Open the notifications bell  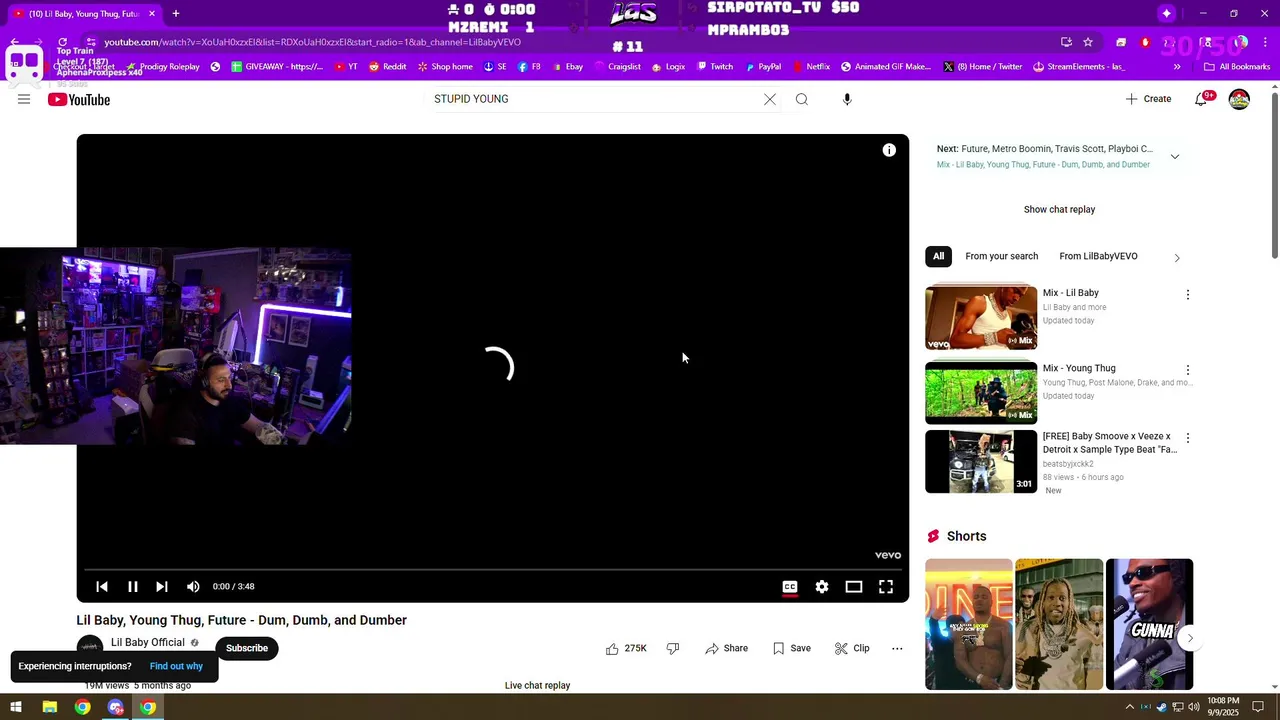coord(1202,99)
